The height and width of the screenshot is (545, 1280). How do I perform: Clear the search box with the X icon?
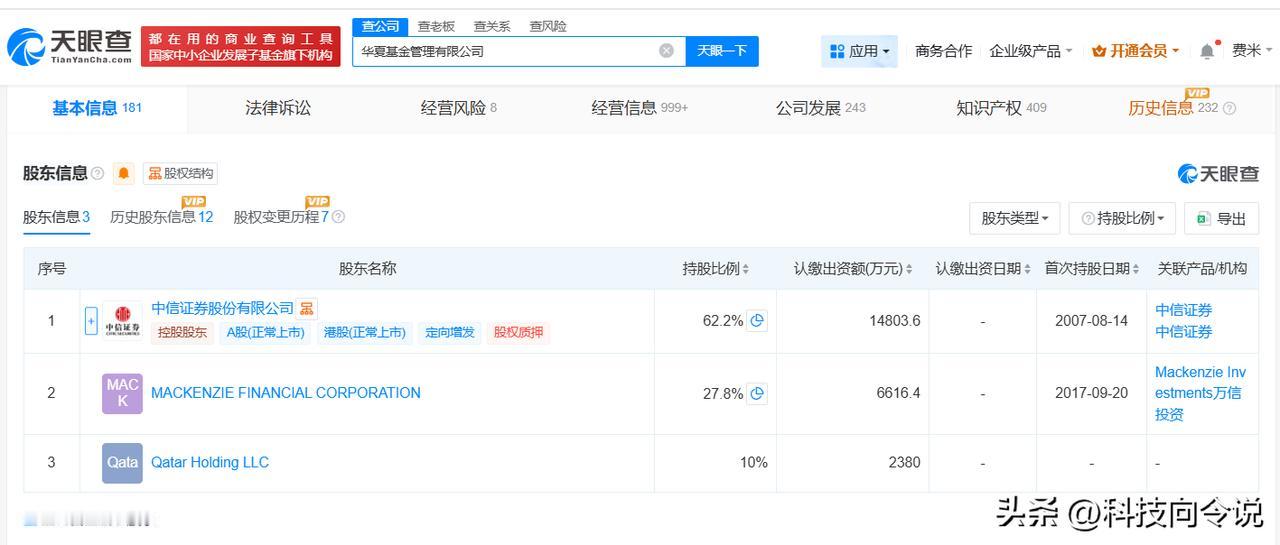pos(666,51)
